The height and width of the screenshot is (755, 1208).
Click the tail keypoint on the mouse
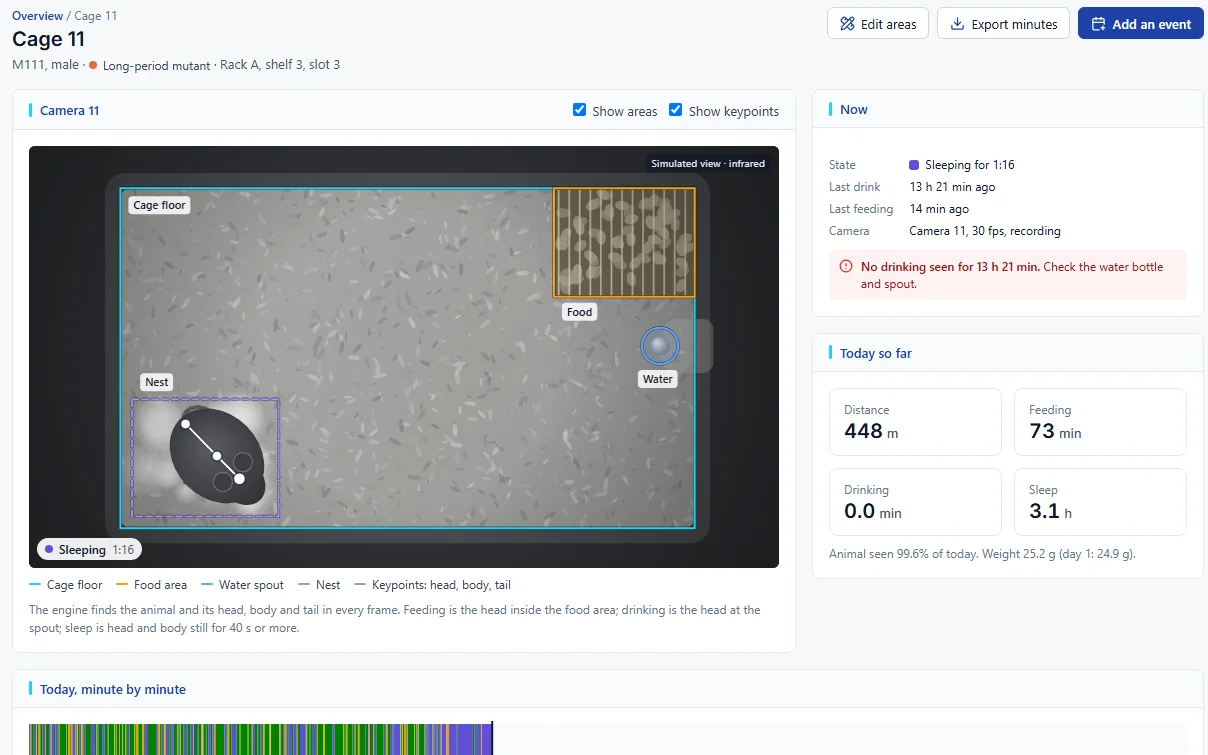coord(185,424)
